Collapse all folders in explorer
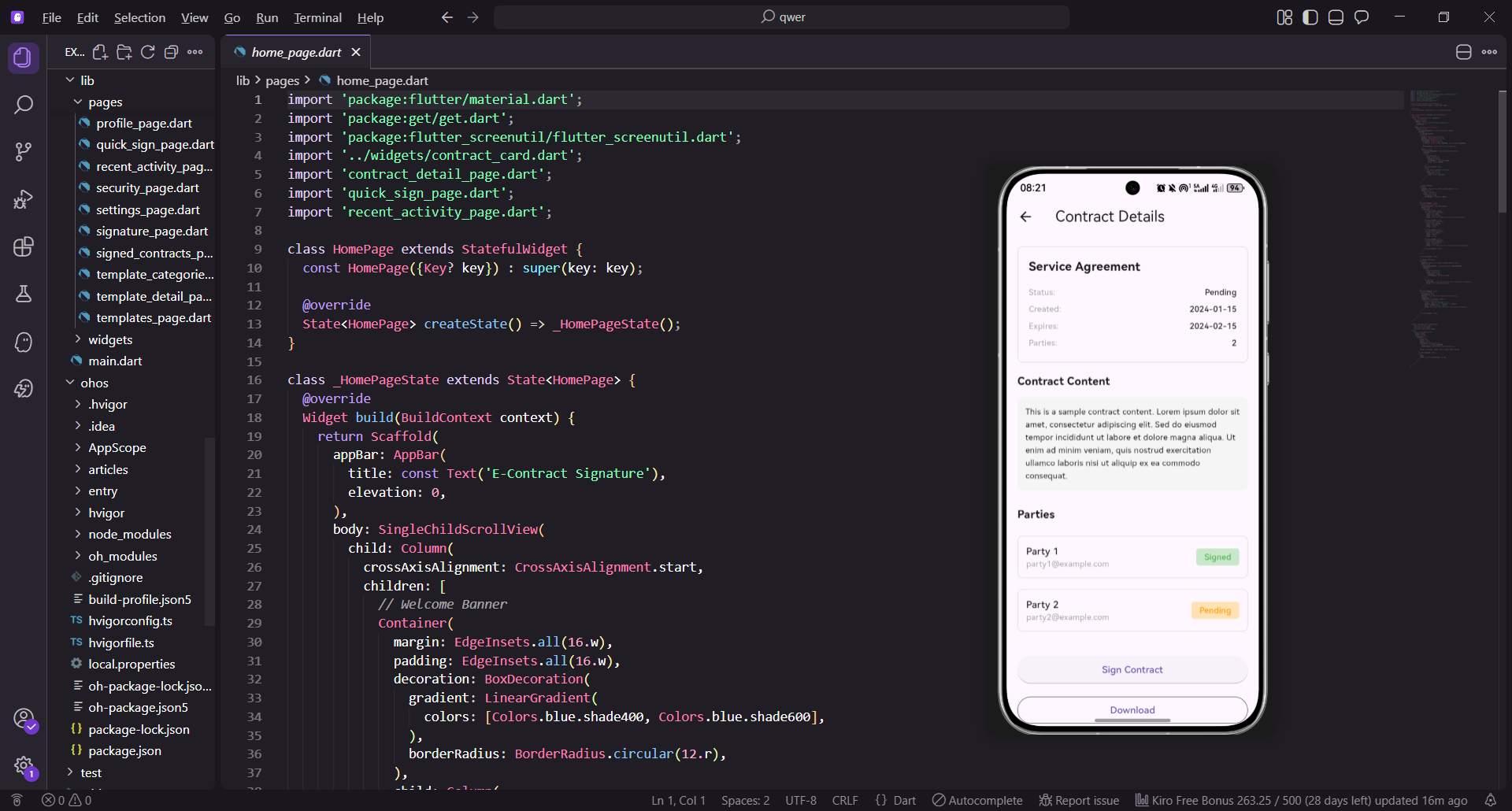The image size is (1512, 811). coord(171,52)
